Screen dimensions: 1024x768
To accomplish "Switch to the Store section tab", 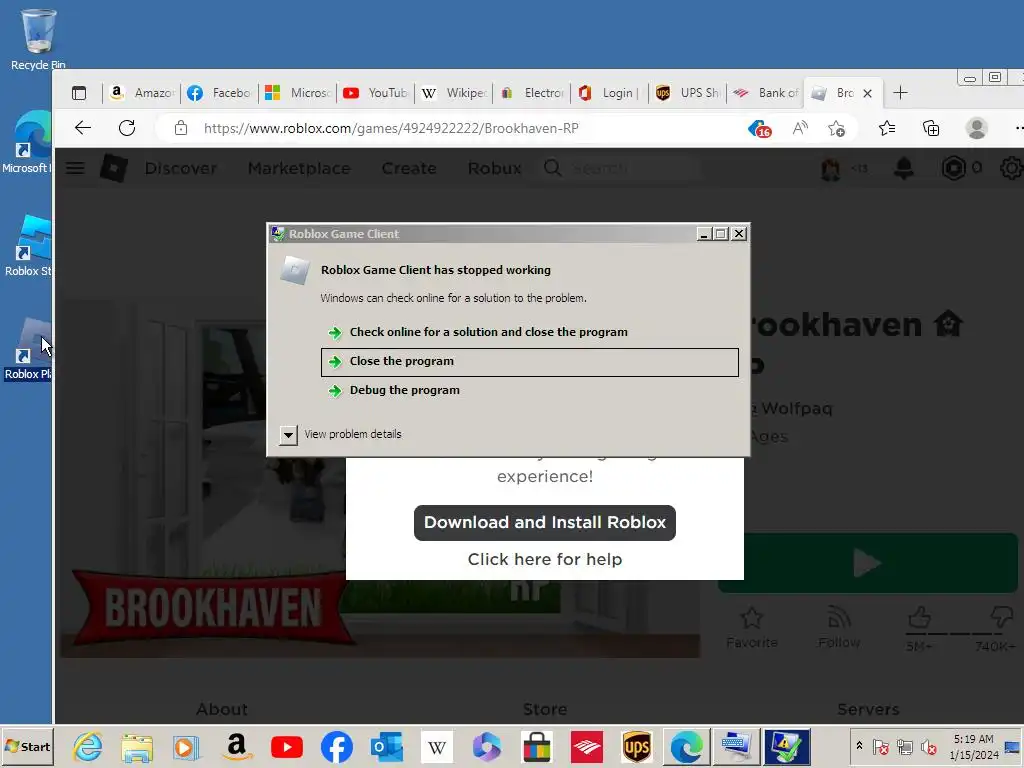I will tap(545, 709).
